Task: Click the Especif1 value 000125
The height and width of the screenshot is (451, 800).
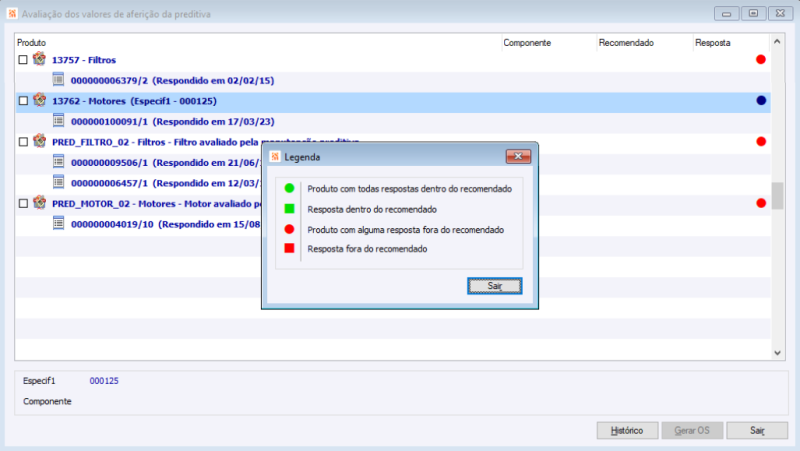Action: [104, 381]
